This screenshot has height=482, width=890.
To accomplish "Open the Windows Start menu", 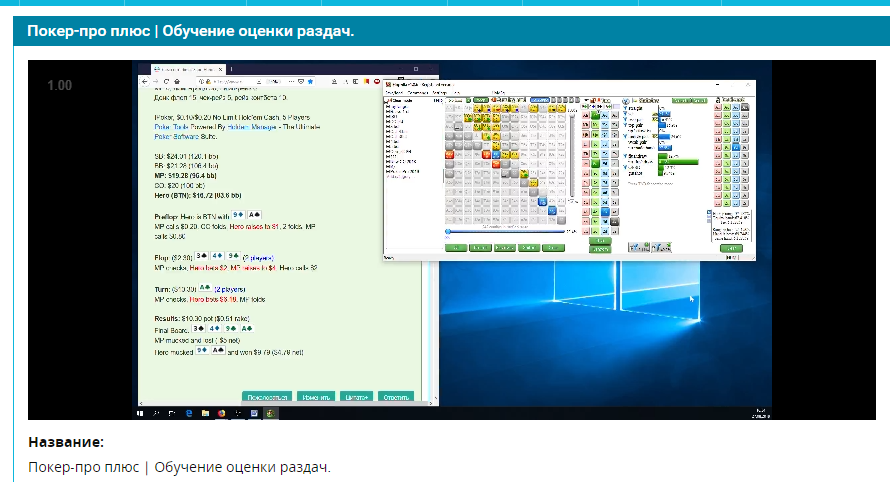I will 140,413.
